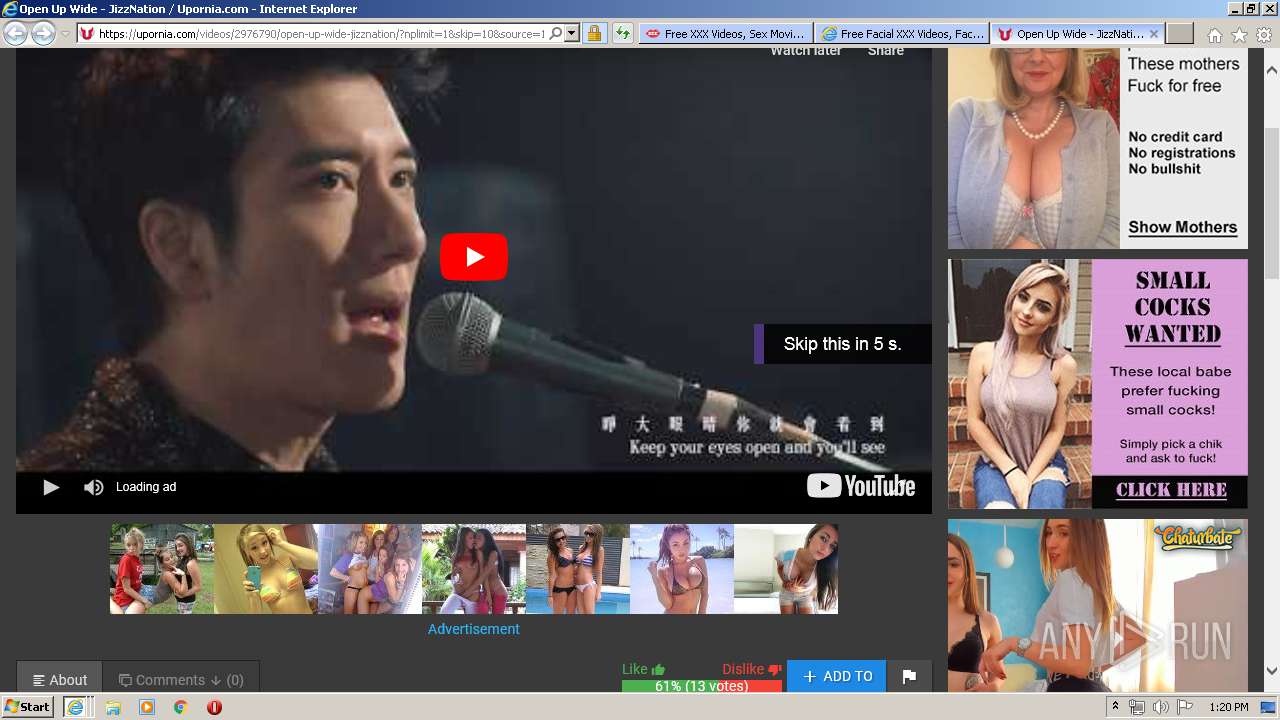Click the red YouTube play button overlay

coord(474,257)
